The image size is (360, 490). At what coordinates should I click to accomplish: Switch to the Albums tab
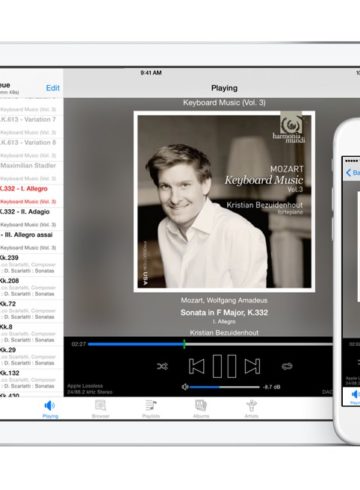201,409
